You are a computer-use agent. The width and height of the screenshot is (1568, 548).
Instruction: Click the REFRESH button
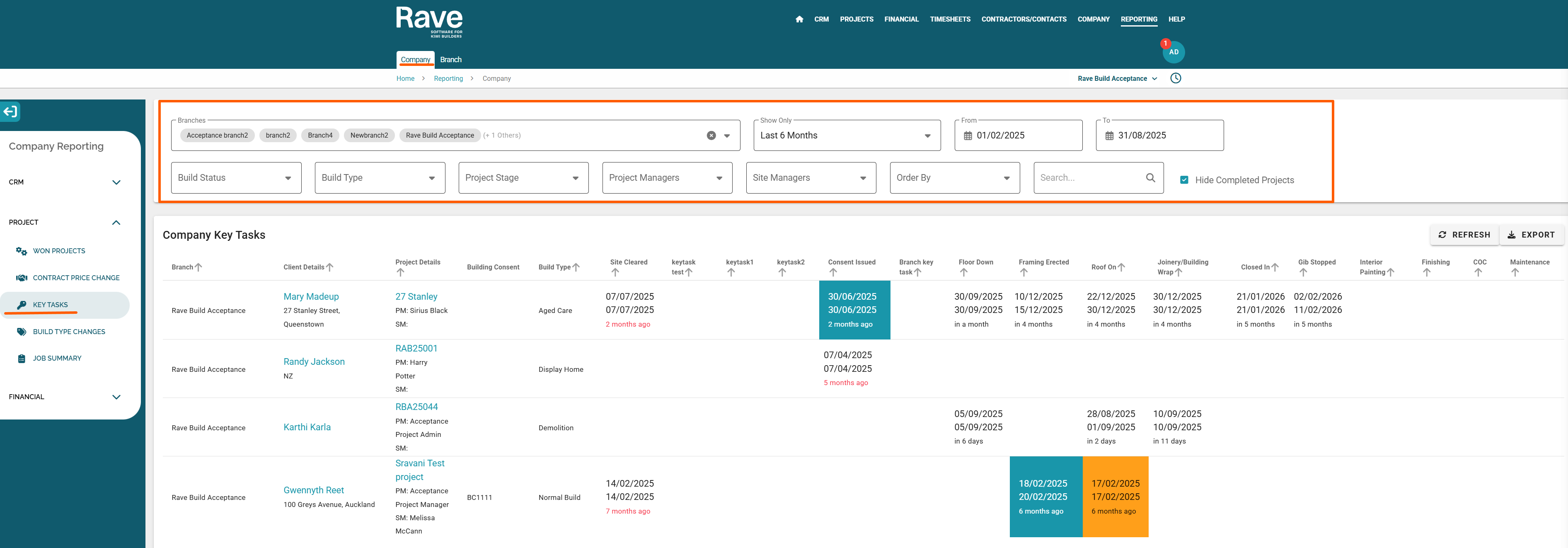coord(1463,235)
